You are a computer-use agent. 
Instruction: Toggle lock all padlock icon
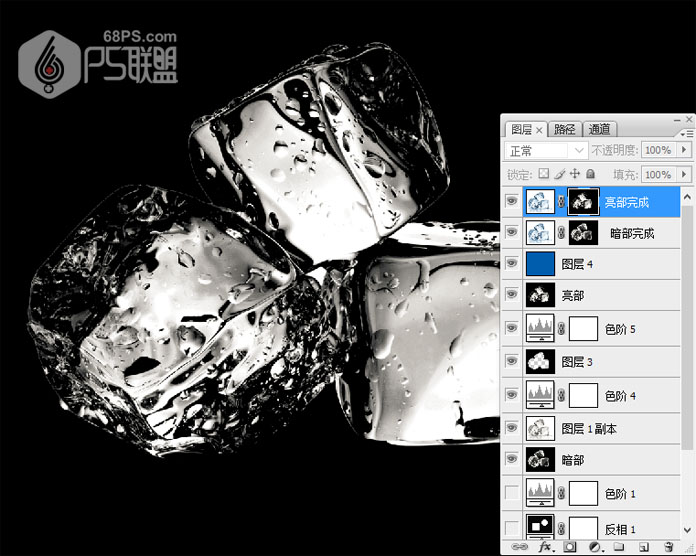pos(590,174)
